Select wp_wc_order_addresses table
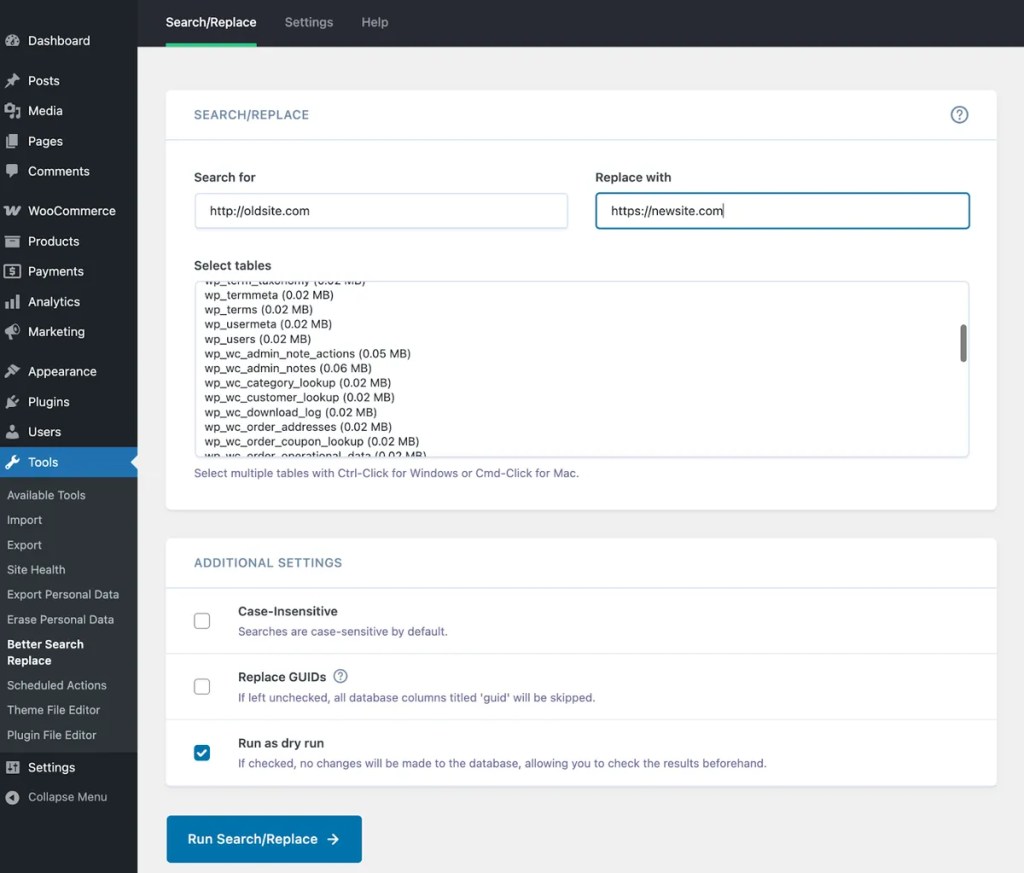Image resolution: width=1024 pixels, height=873 pixels. tap(298, 426)
